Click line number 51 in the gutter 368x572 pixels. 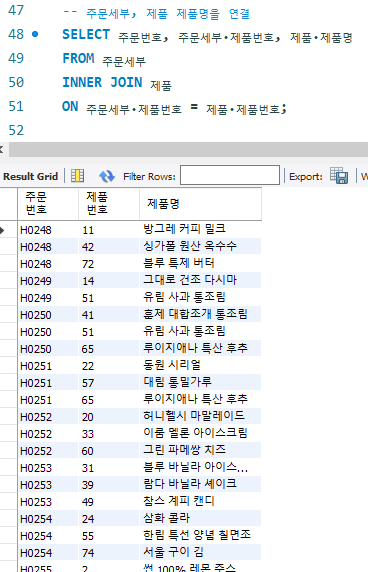tap(16, 106)
